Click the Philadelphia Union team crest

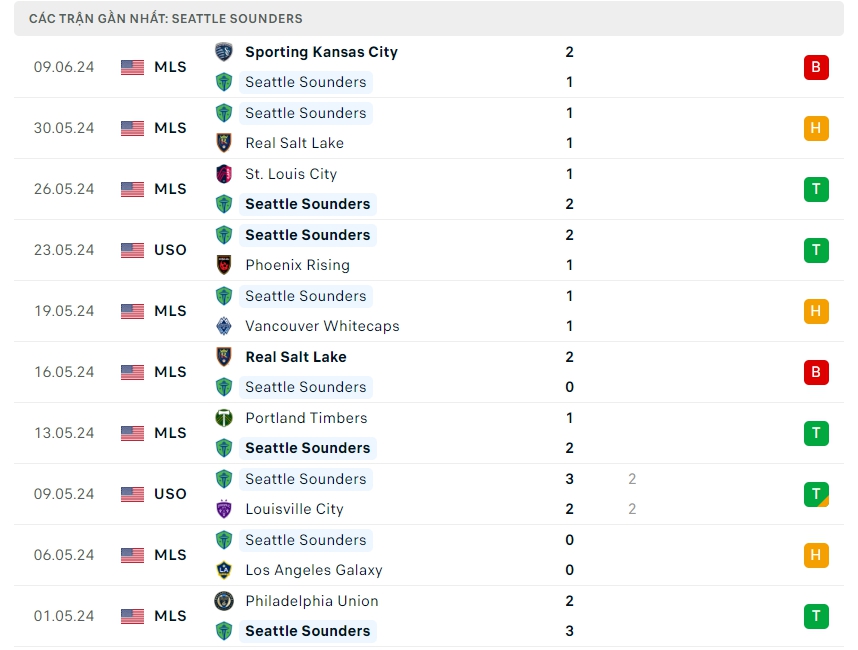tap(224, 601)
